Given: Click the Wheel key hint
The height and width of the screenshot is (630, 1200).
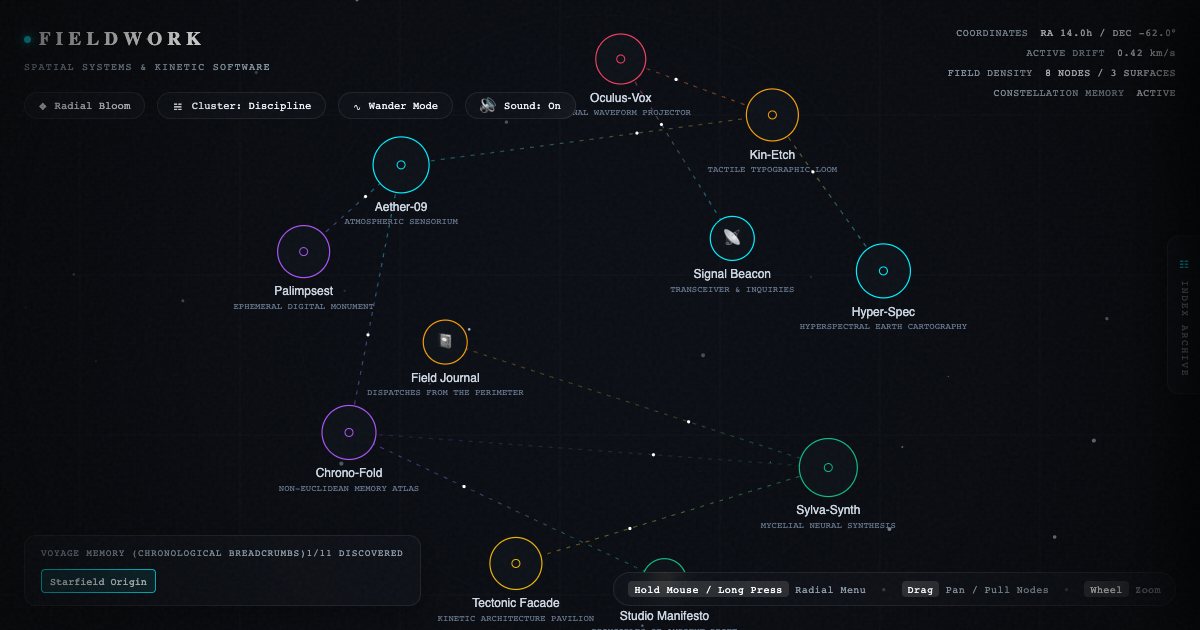Looking at the screenshot, I should [1106, 590].
